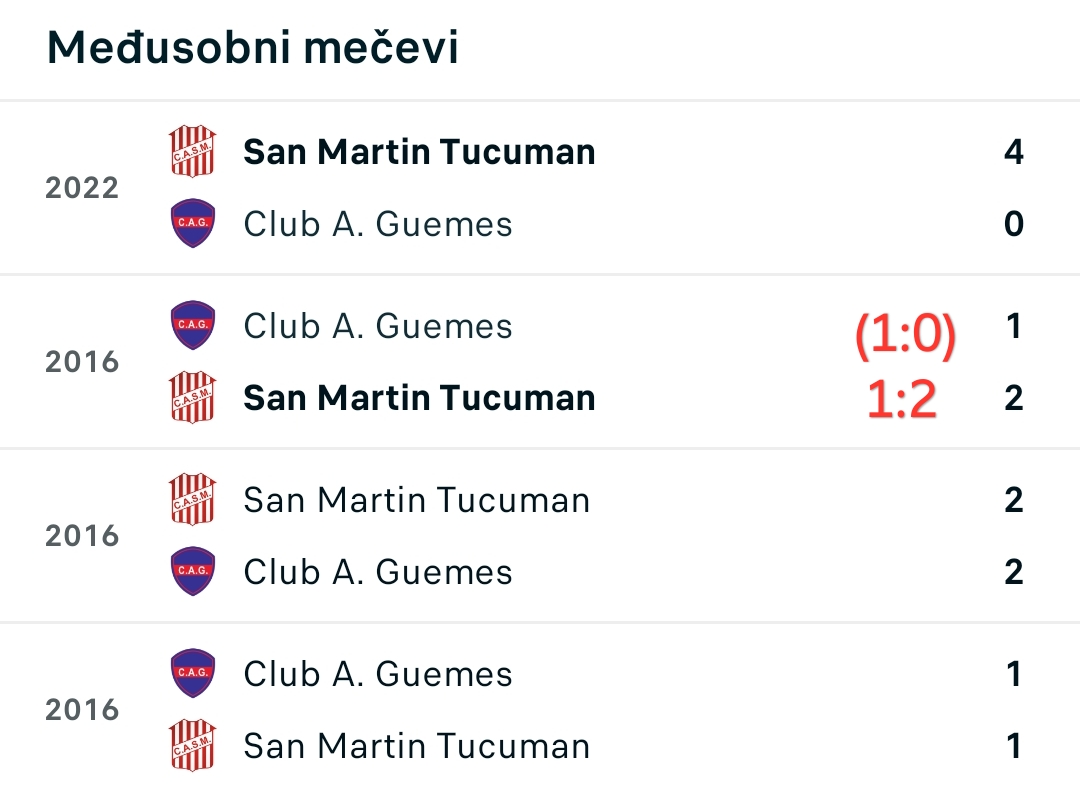Click San Martin crest in 2-2 draw match
The width and height of the screenshot is (1080, 793).
193,500
